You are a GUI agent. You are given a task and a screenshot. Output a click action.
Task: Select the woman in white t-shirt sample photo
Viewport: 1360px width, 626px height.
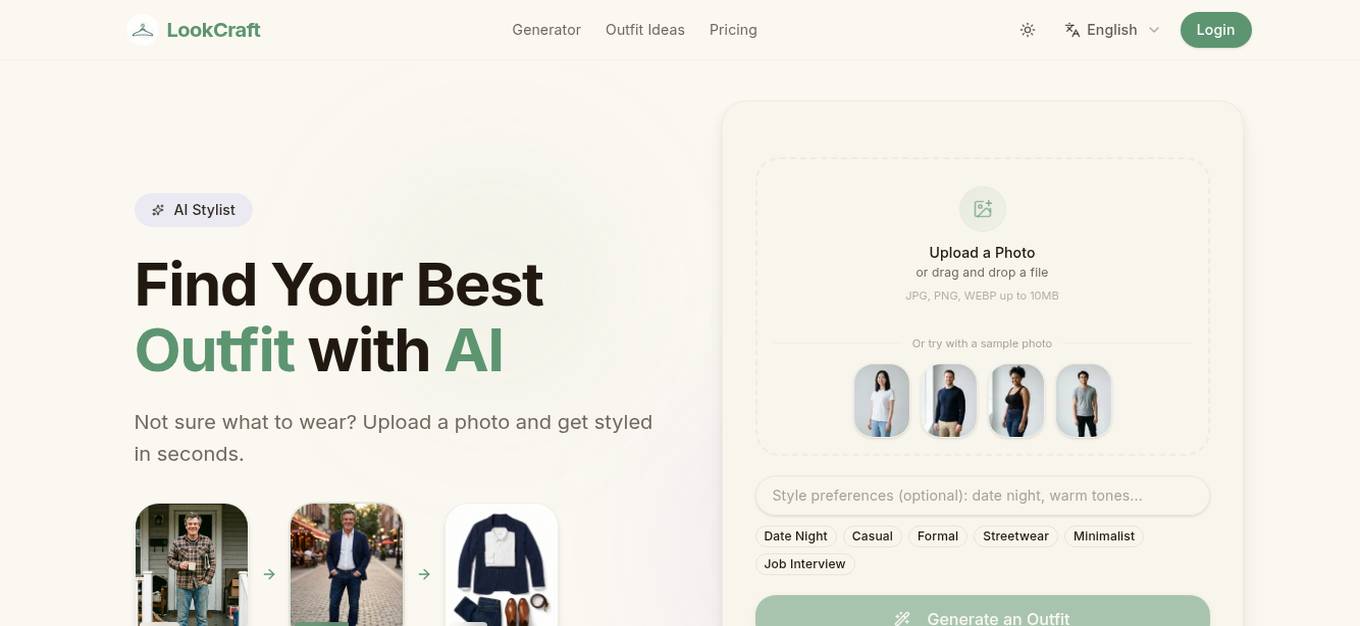click(881, 400)
